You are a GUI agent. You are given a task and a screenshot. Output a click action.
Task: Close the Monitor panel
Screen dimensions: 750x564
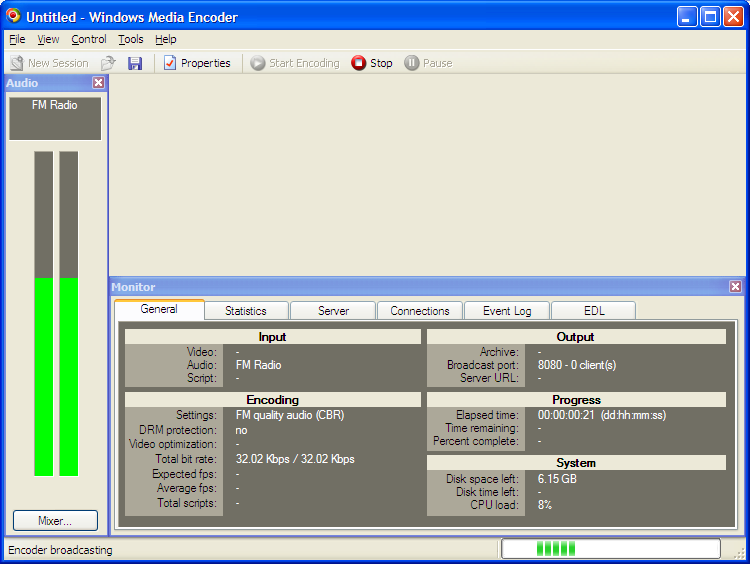pos(735,287)
